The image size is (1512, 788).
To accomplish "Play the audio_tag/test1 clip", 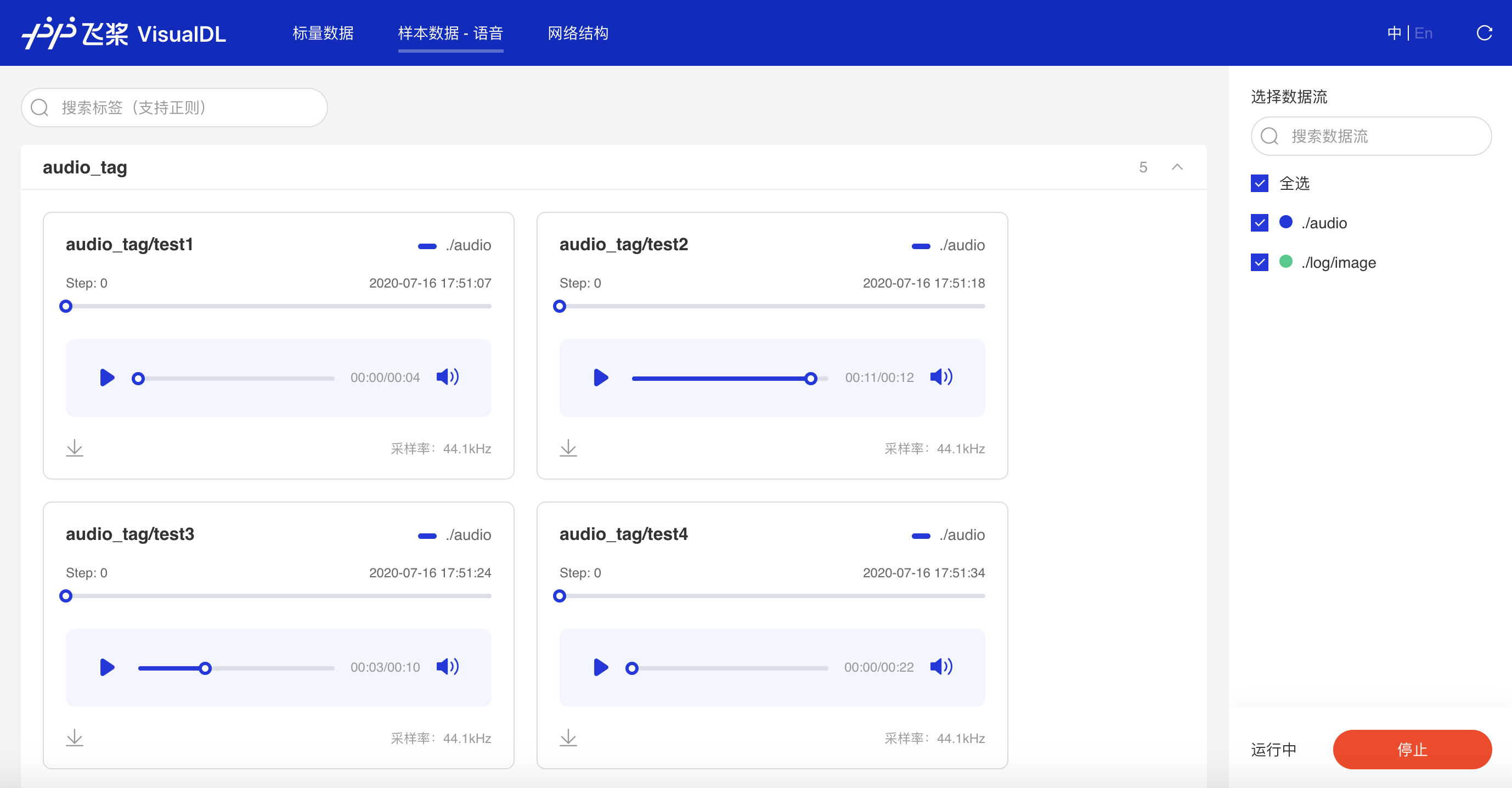I will tap(107, 378).
